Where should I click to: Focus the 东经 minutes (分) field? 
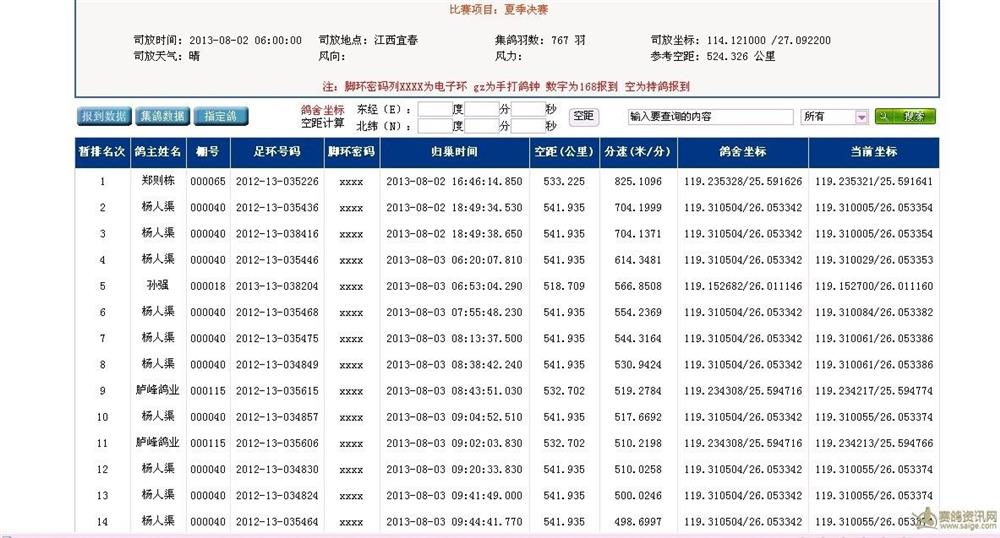482,109
